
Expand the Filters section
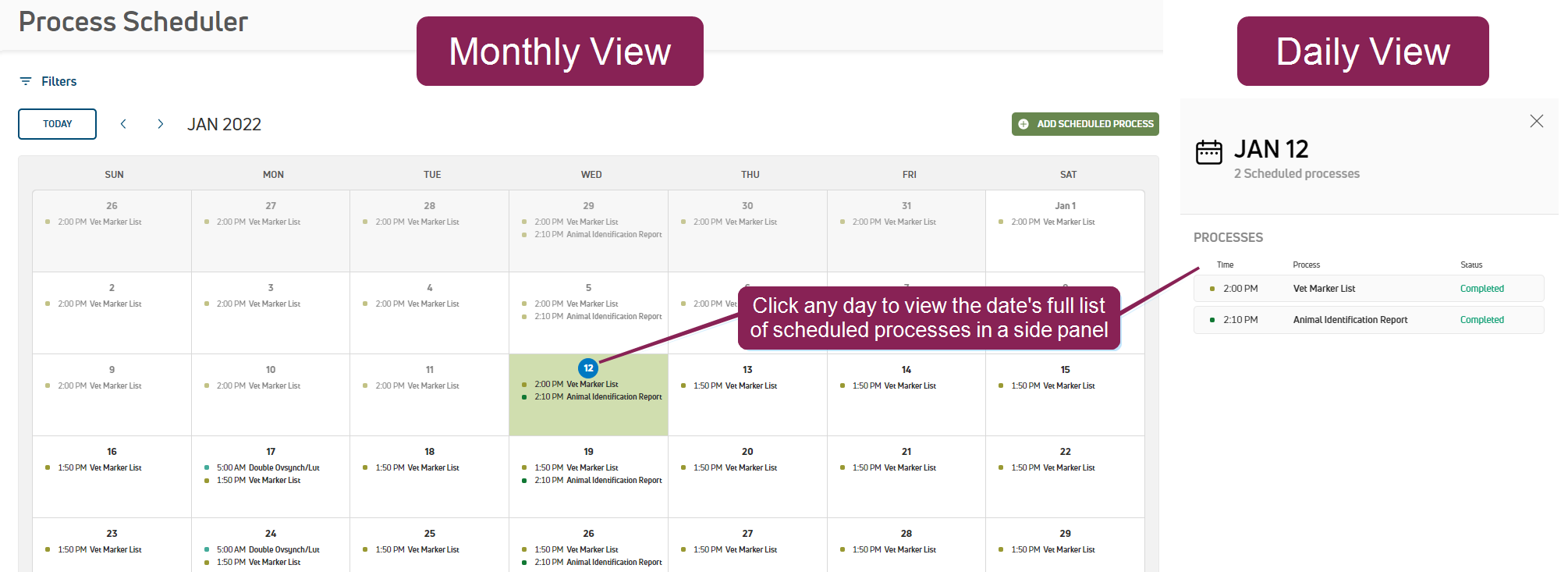59,81
